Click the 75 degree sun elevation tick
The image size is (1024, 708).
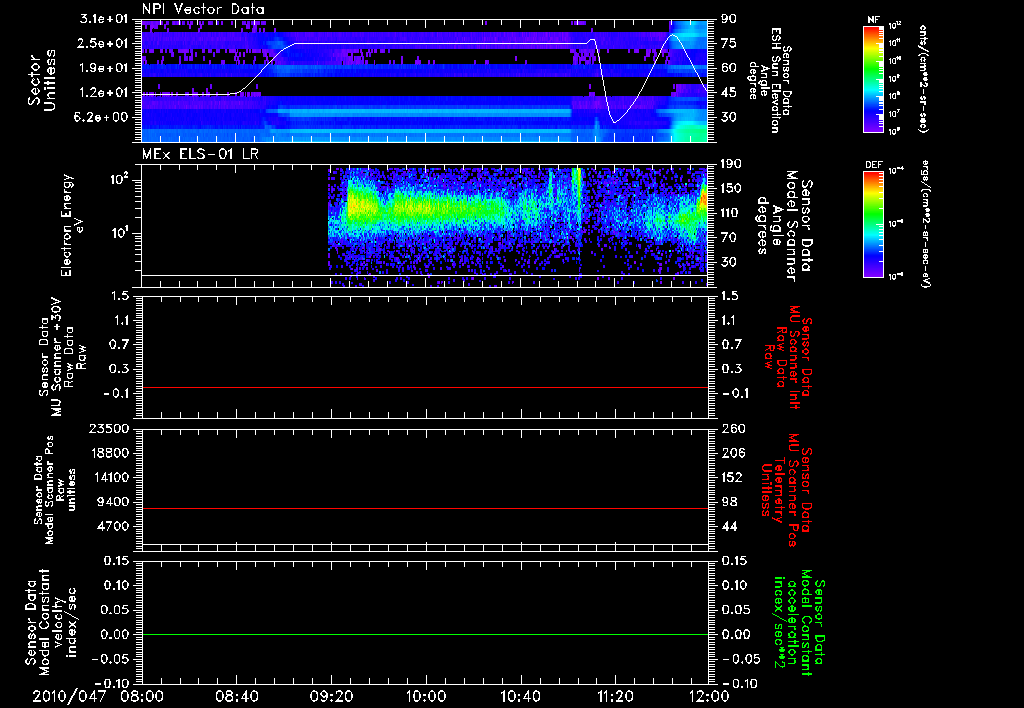(728, 43)
